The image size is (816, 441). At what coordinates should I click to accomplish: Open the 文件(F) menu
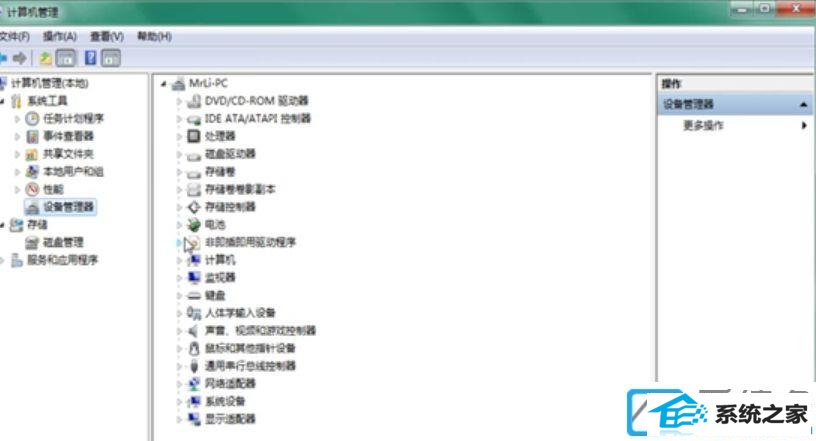(x=15, y=36)
